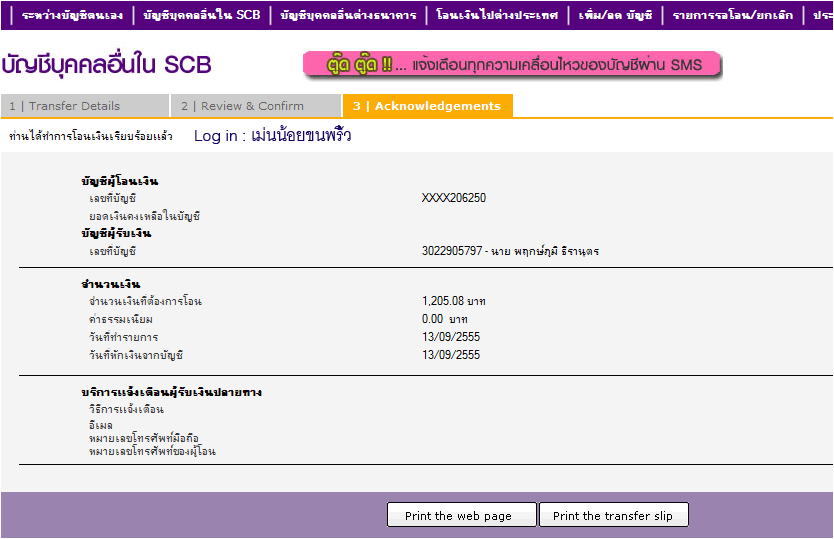834x539 pixels.
Task: Open บัญชีบุคคลอื่นใน SCB menu item
Action: tap(202, 15)
